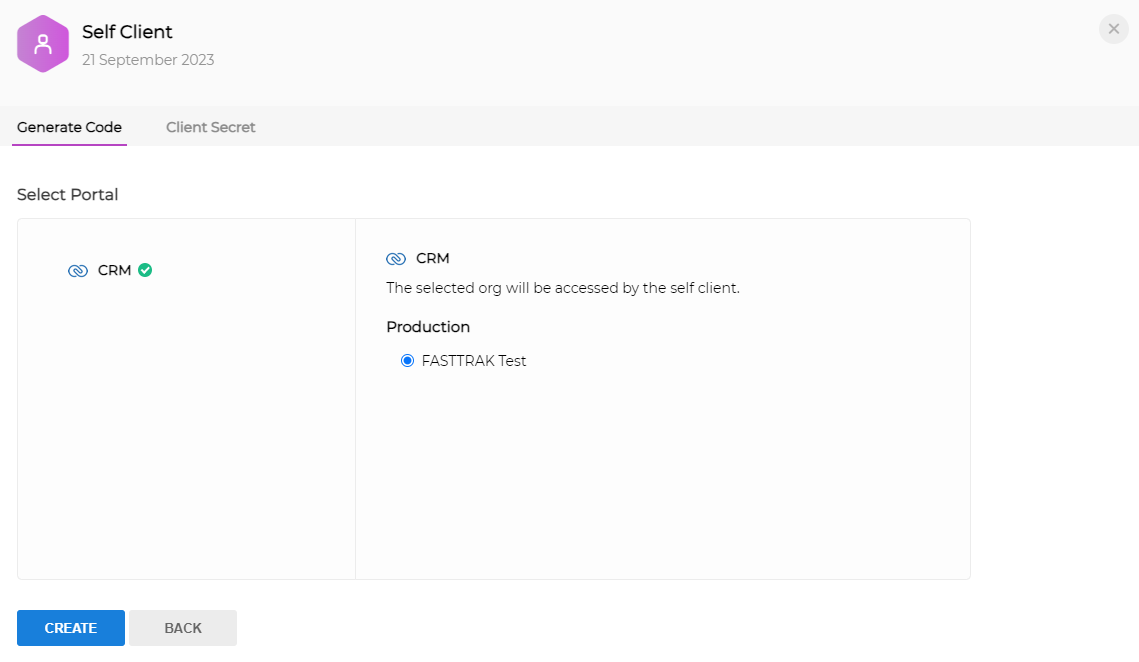Screen dimensions: 1139x662
Task: Click the green check badge beside CRM
Action: tap(145, 270)
